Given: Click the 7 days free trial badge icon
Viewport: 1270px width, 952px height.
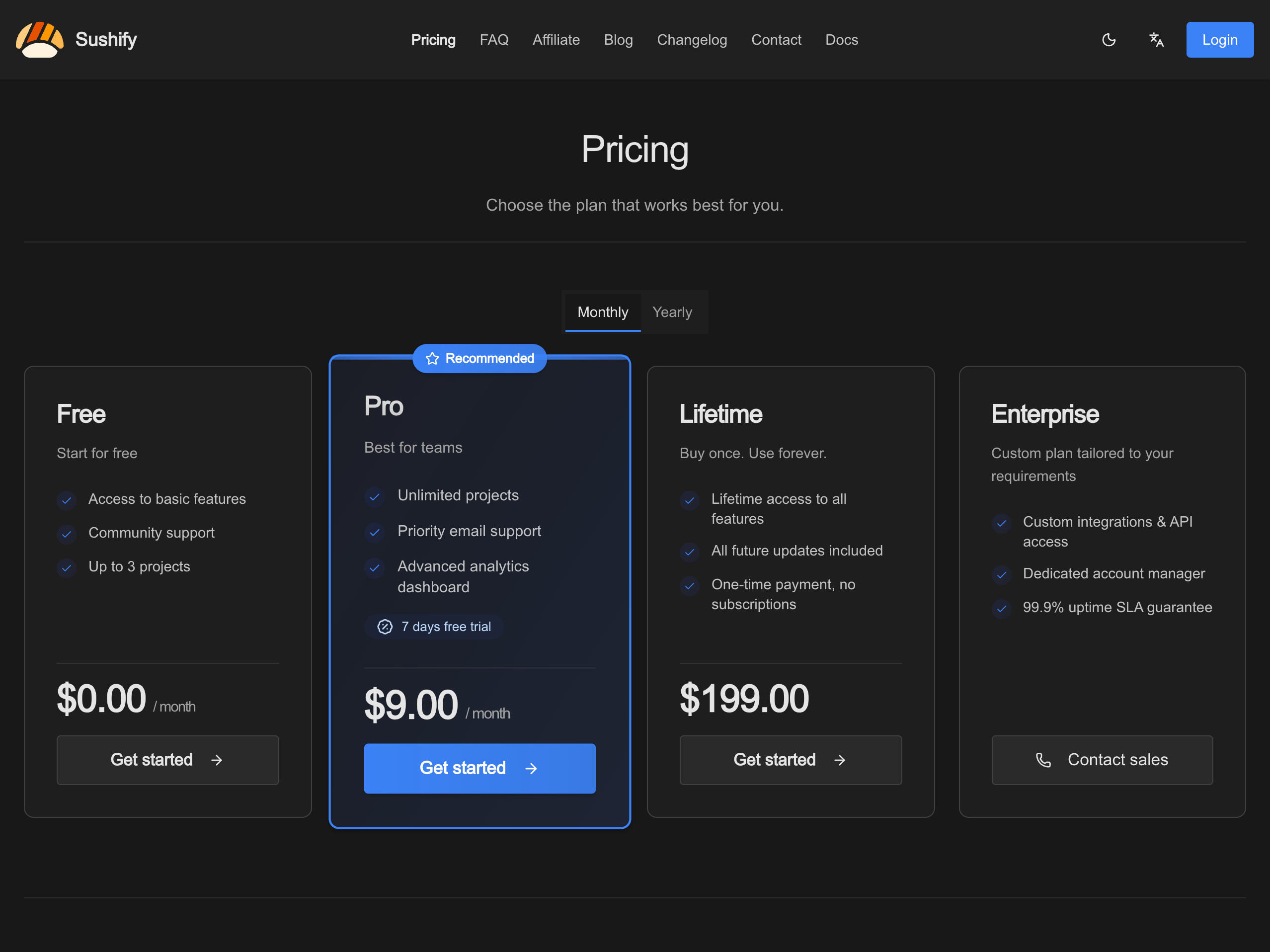Looking at the screenshot, I should click(385, 627).
